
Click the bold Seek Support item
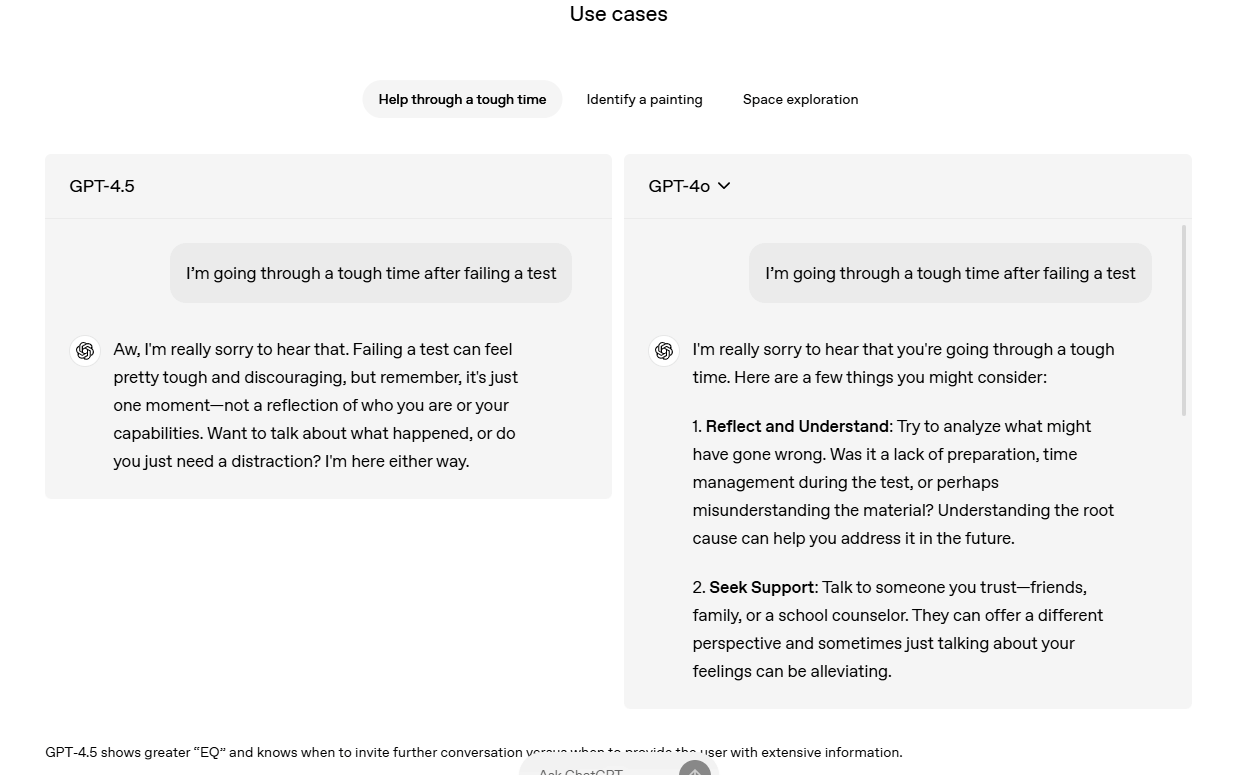[762, 588]
